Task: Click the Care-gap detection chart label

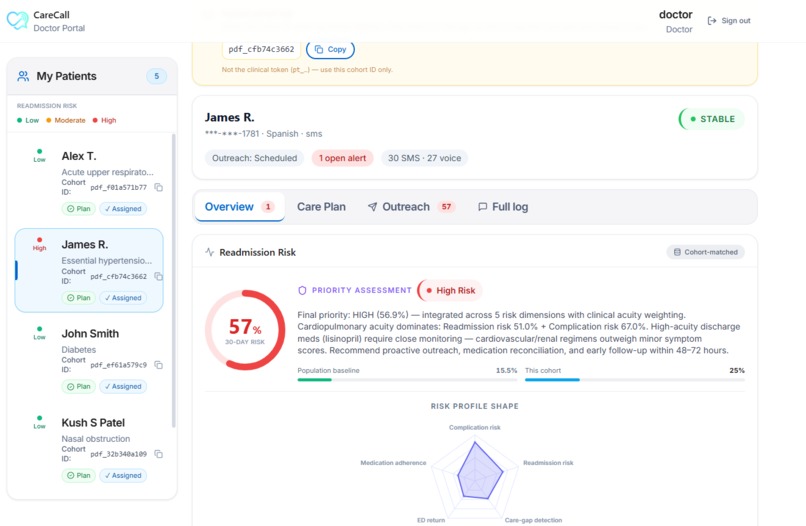Action: point(533,520)
